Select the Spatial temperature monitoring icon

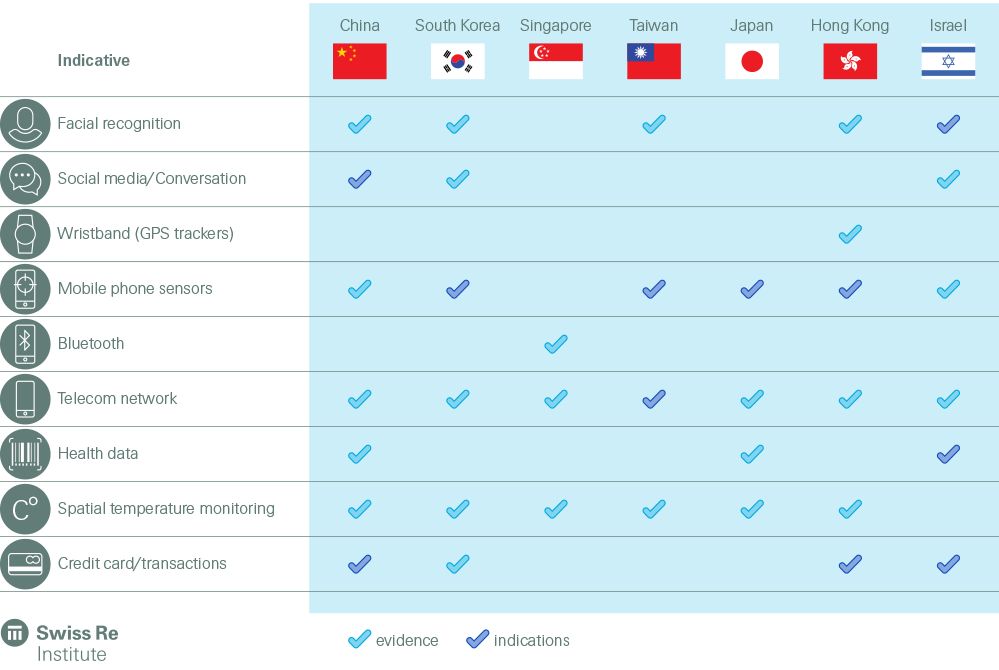pyautogui.click(x=25, y=509)
